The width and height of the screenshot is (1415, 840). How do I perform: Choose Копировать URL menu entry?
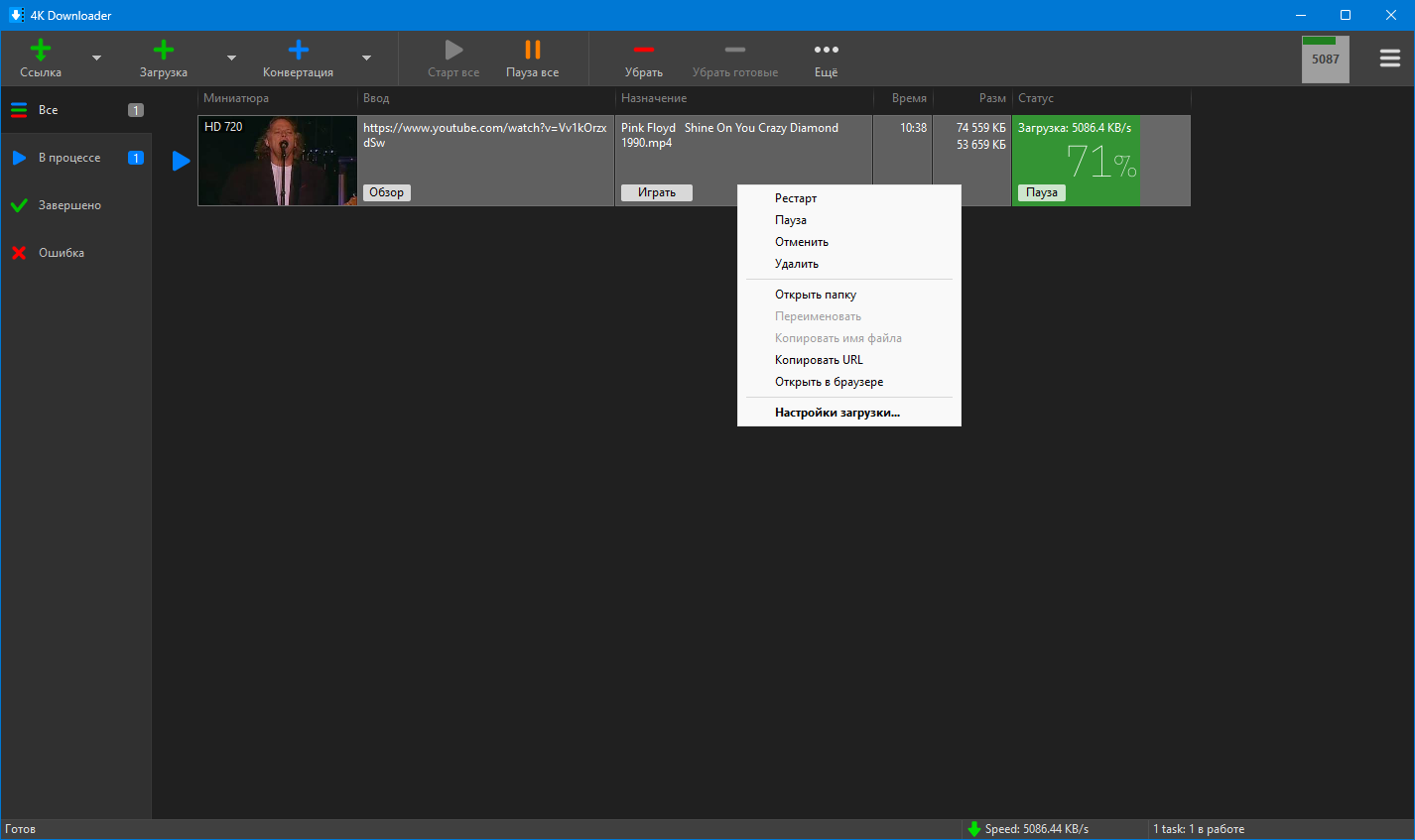click(x=819, y=360)
